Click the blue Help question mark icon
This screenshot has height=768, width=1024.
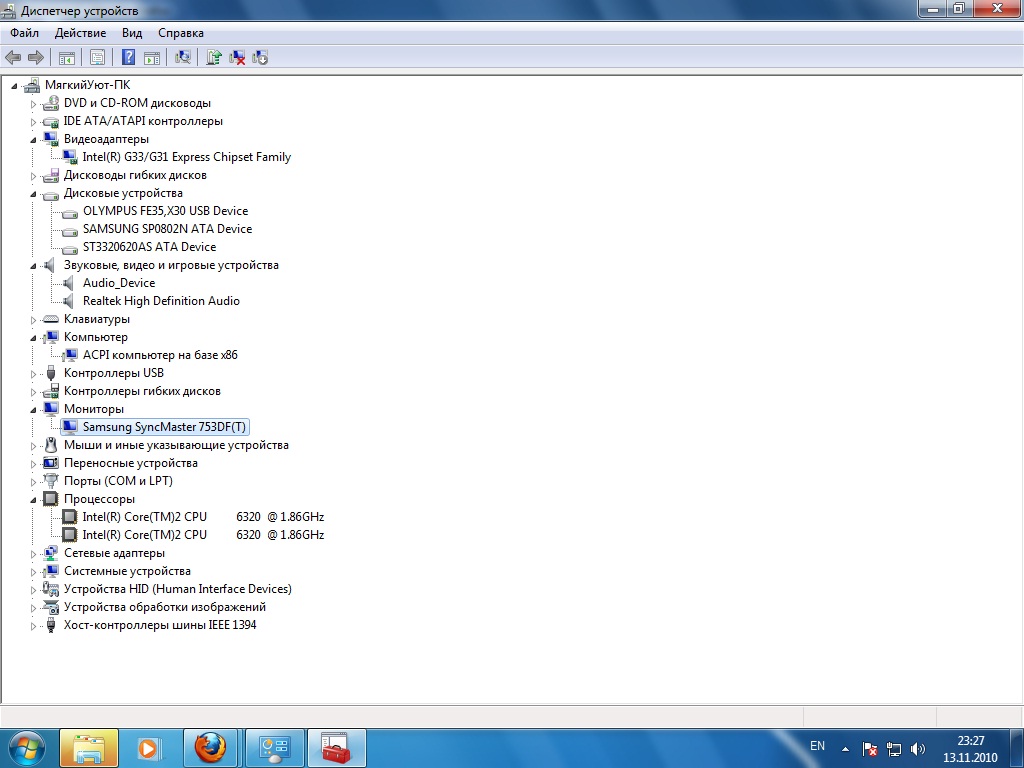click(129, 57)
